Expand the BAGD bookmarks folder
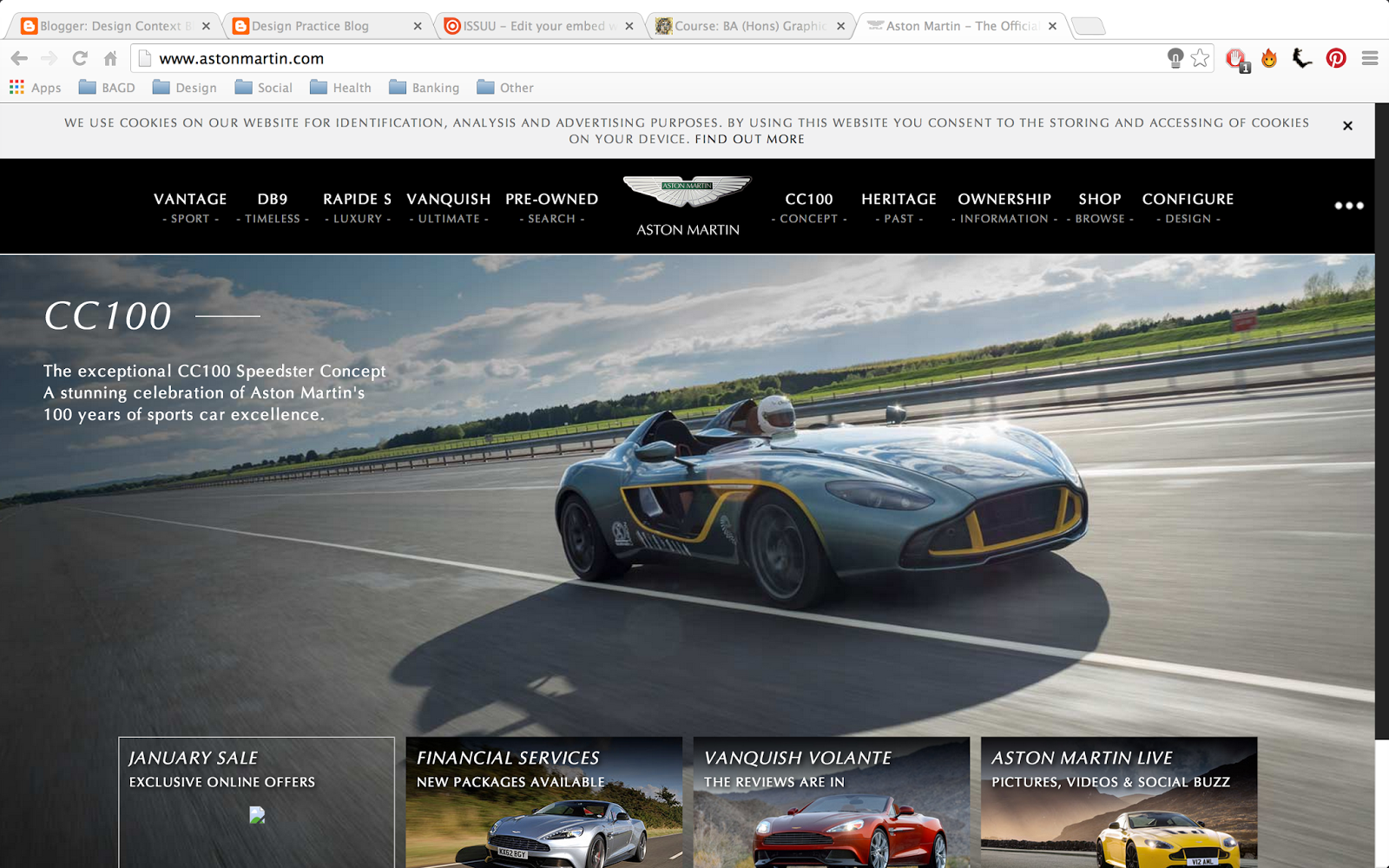 click(107, 88)
